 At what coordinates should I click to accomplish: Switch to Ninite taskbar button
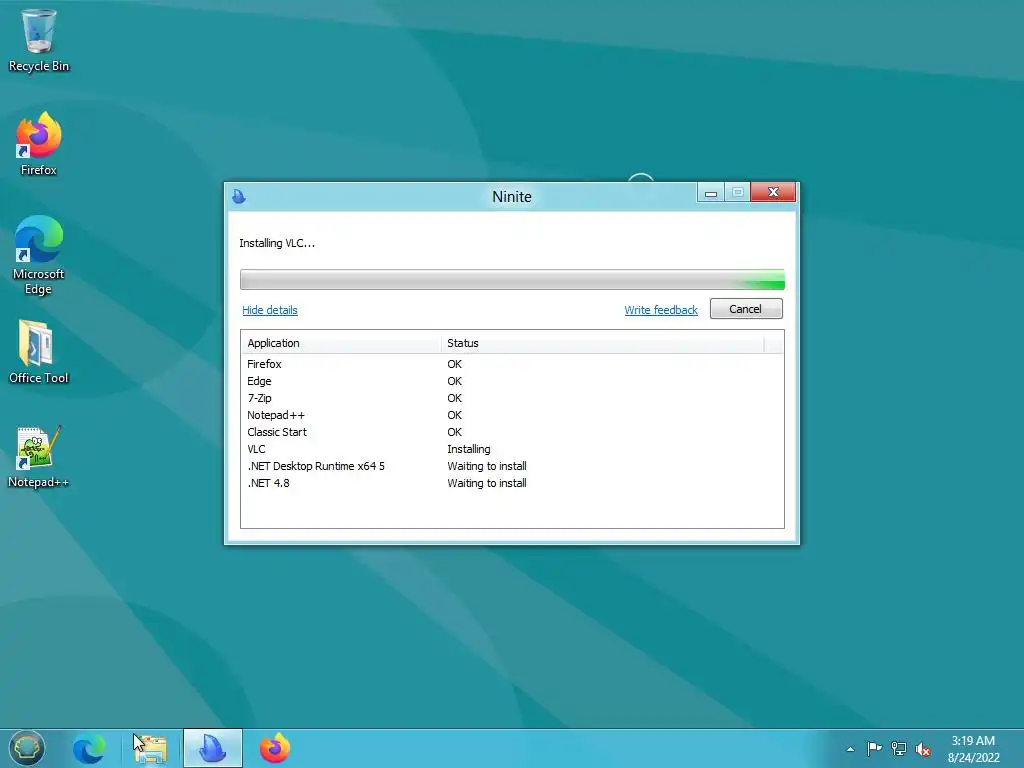213,748
